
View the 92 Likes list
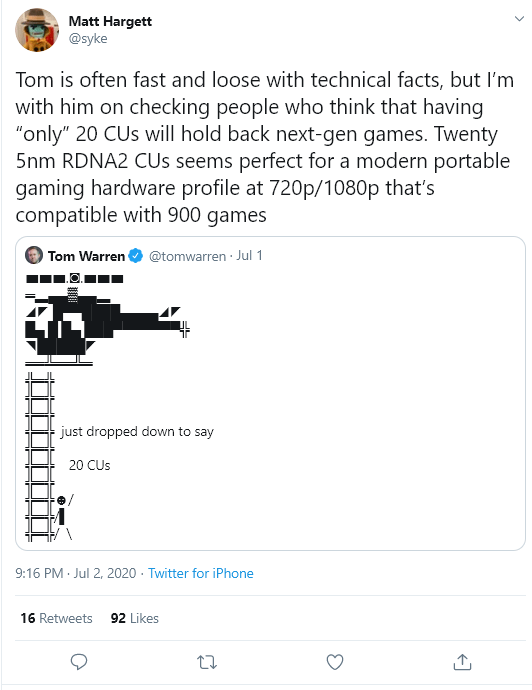(x=135, y=618)
